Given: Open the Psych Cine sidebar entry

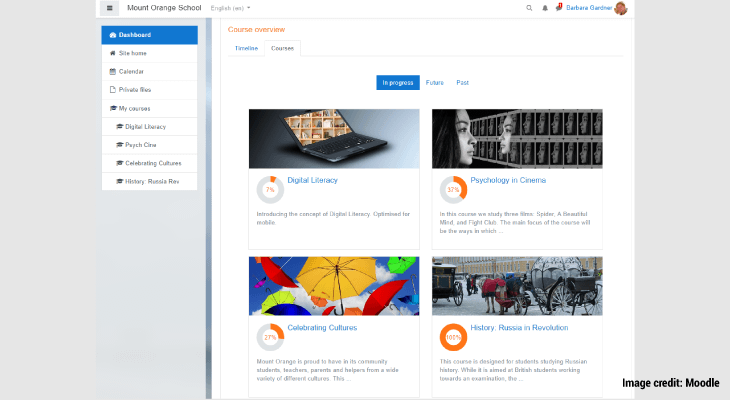Looking at the screenshot, I should (x=149, y=145).
